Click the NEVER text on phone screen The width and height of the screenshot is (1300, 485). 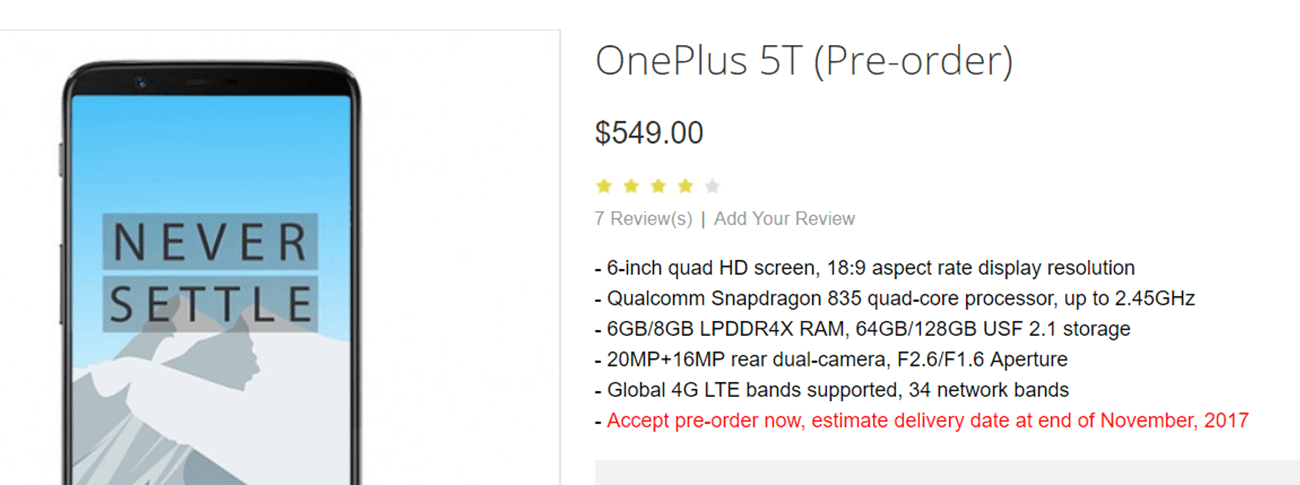pos(210,243)
